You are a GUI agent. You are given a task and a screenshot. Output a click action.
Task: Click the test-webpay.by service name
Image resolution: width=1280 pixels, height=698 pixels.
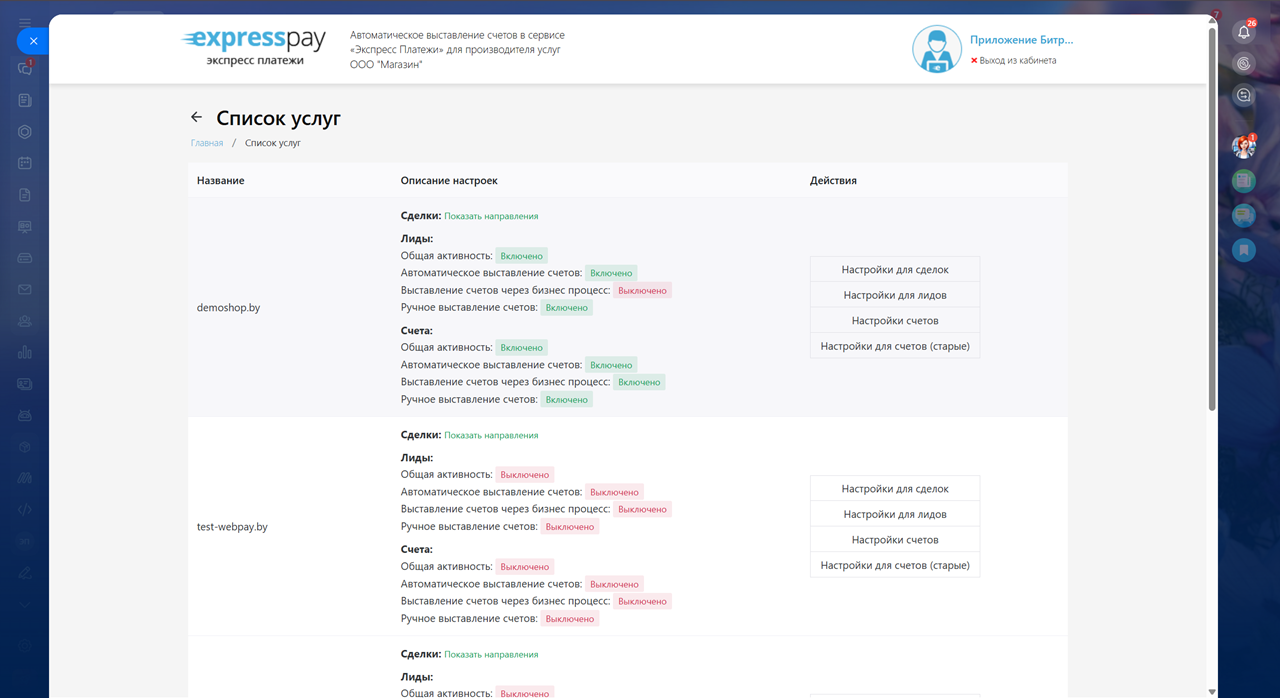(232, 527)
